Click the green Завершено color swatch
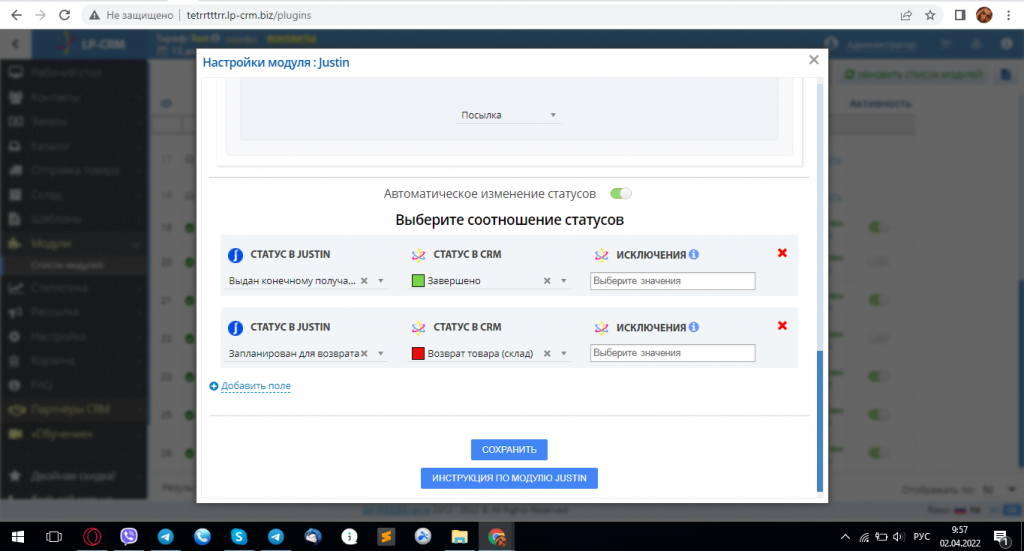The image size is (1024, 551). click(x=418, y=281)
